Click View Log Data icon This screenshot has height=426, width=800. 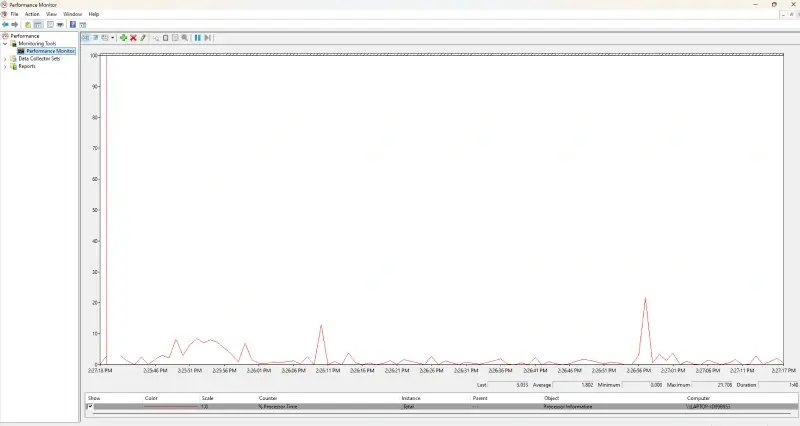click(x=95, y=38)
